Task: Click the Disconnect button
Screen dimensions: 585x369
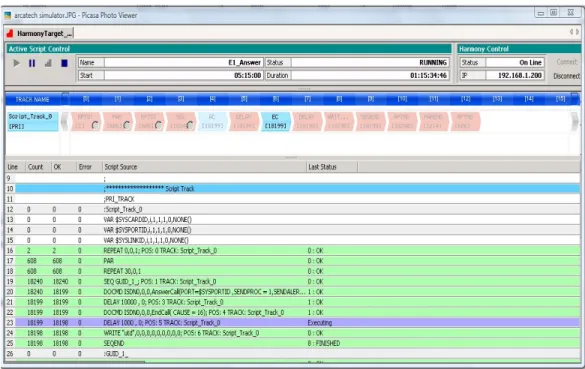Action: pyautogui.click(x=566, y=76)
